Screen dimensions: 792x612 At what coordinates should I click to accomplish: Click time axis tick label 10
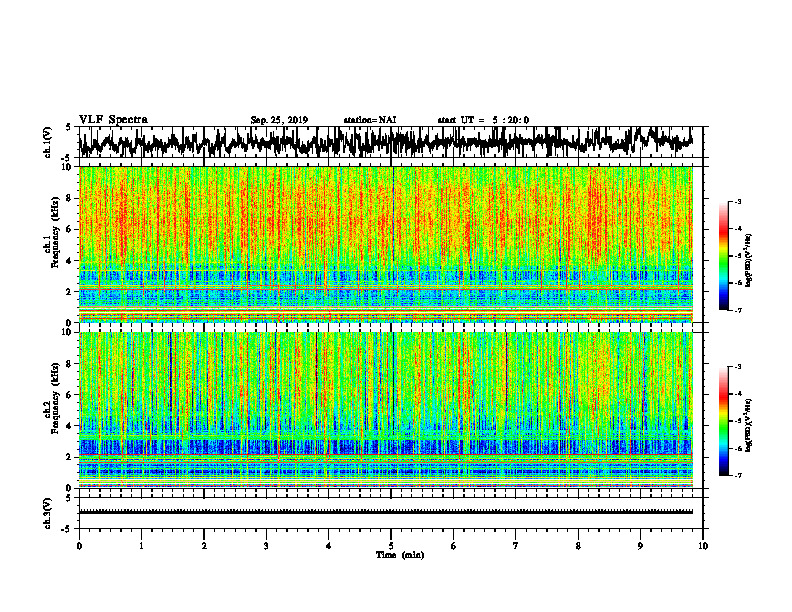click(x=703, y=546)
